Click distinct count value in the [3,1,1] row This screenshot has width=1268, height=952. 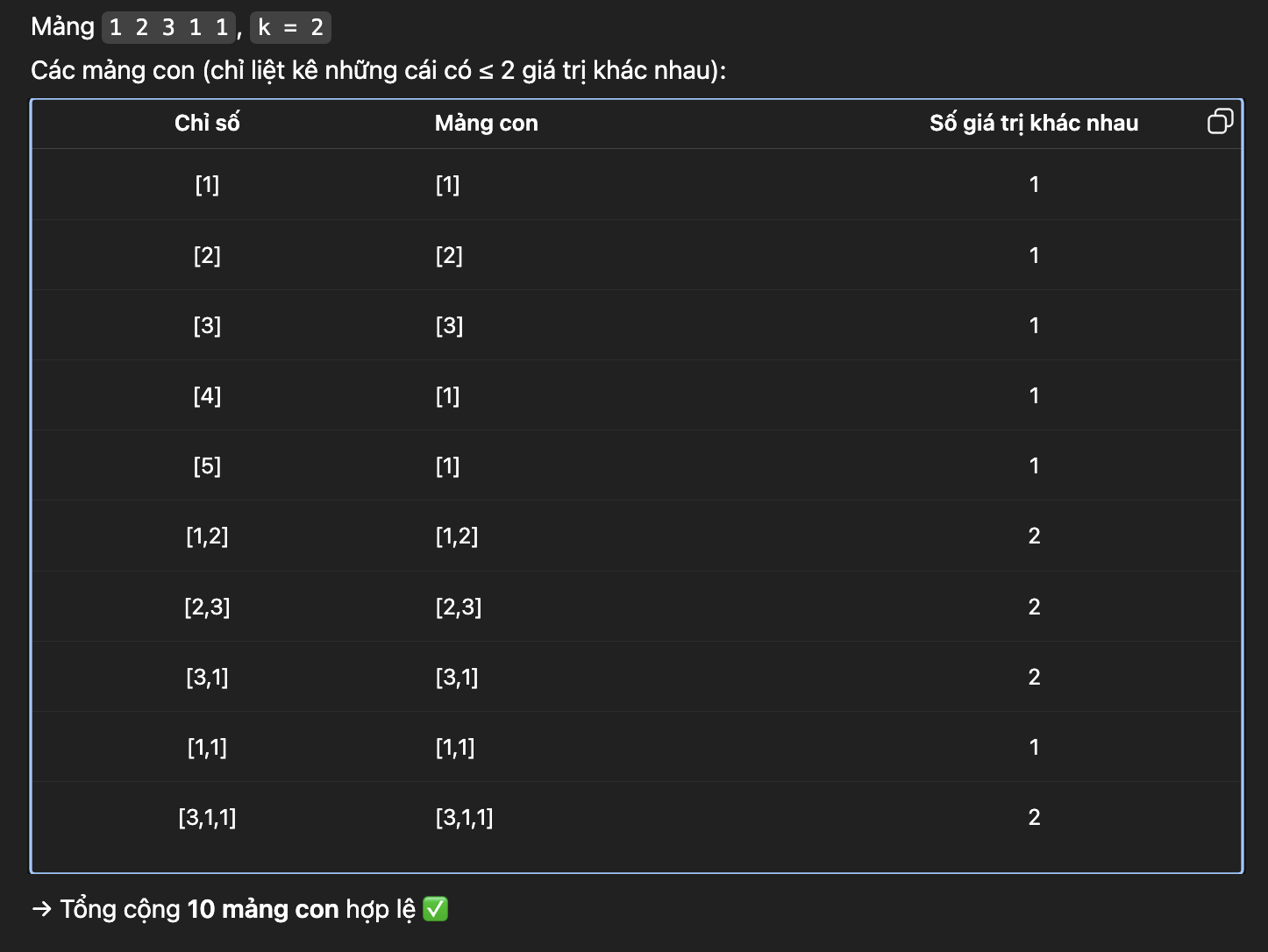1034,817
